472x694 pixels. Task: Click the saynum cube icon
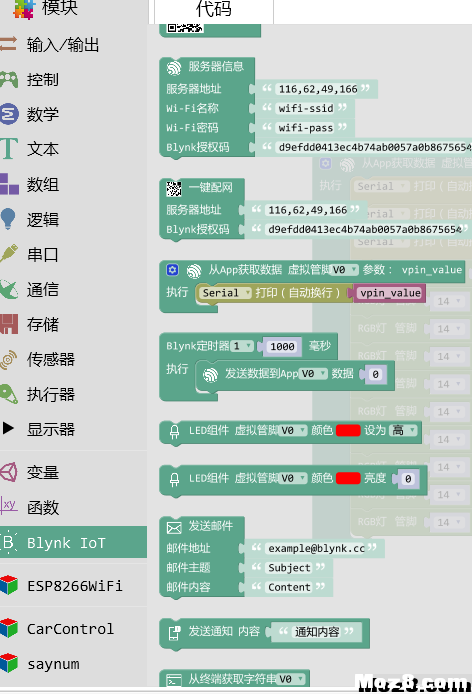coord(9,663)
